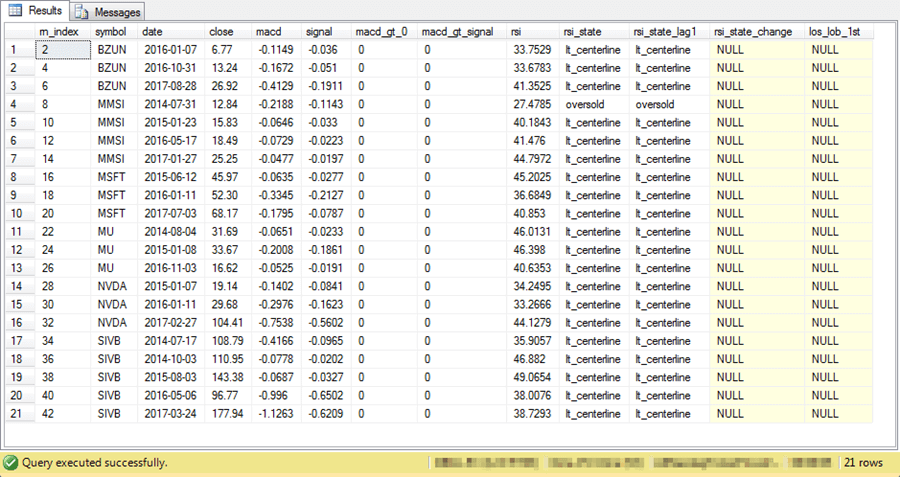This screenshot has height=477, width=900.
Task: Click the date cell 2016-01-07
Action: (x=169, y=50)
